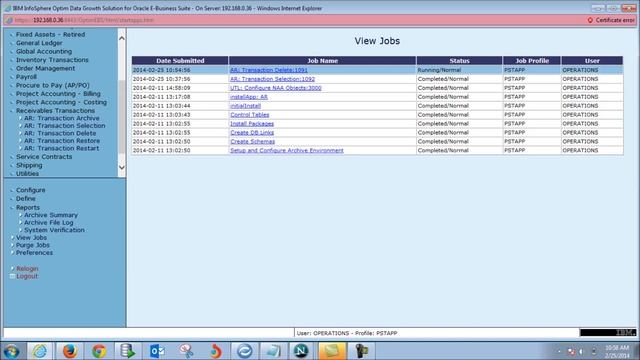Click the Running/Normal status cell
The height and width of the screenshot is (360, 640).
pos(459,70)
